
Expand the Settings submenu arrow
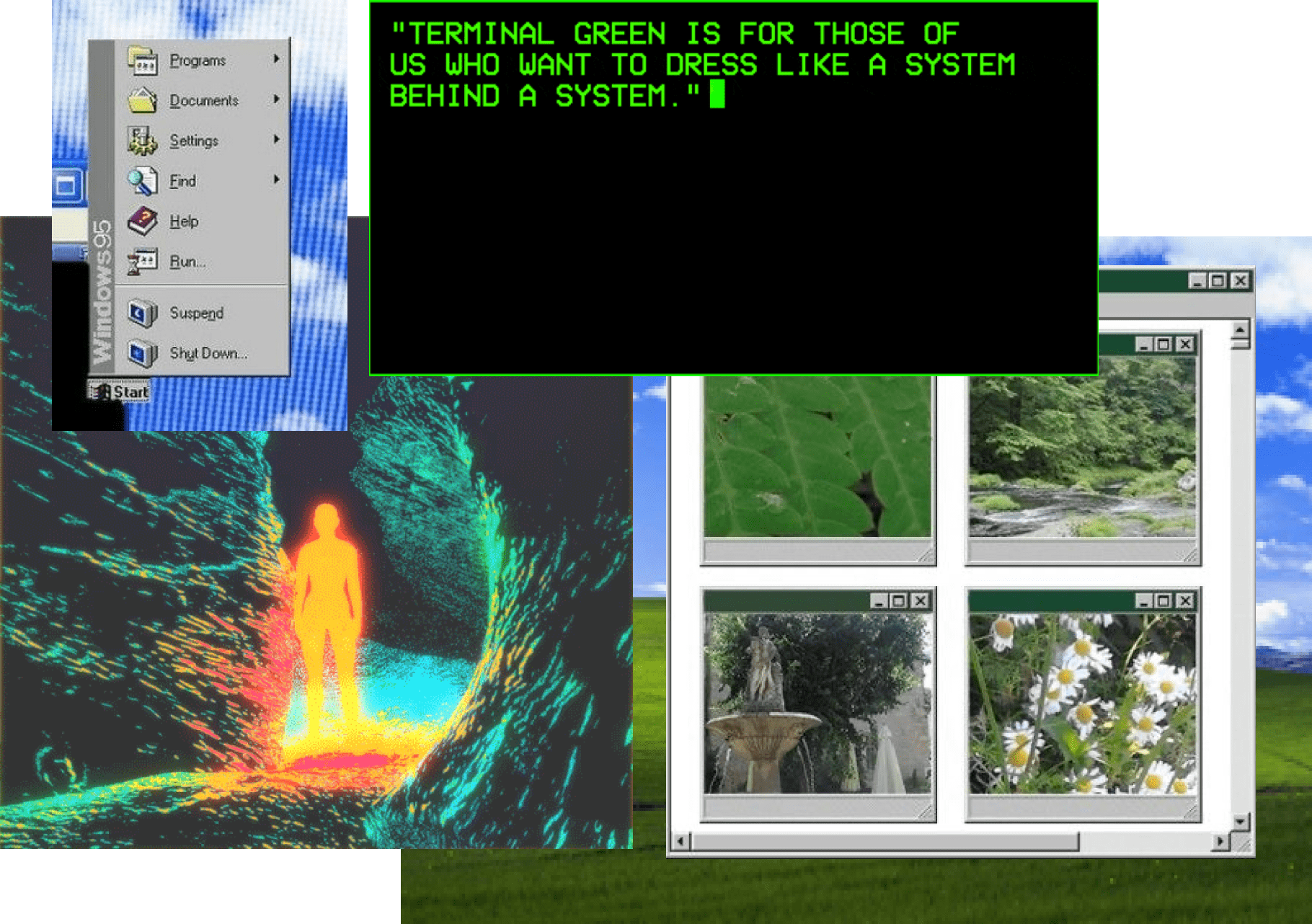click(276, 139)
